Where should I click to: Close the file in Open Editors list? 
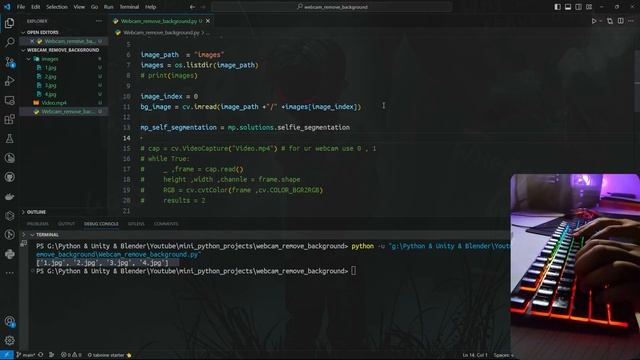32,41
